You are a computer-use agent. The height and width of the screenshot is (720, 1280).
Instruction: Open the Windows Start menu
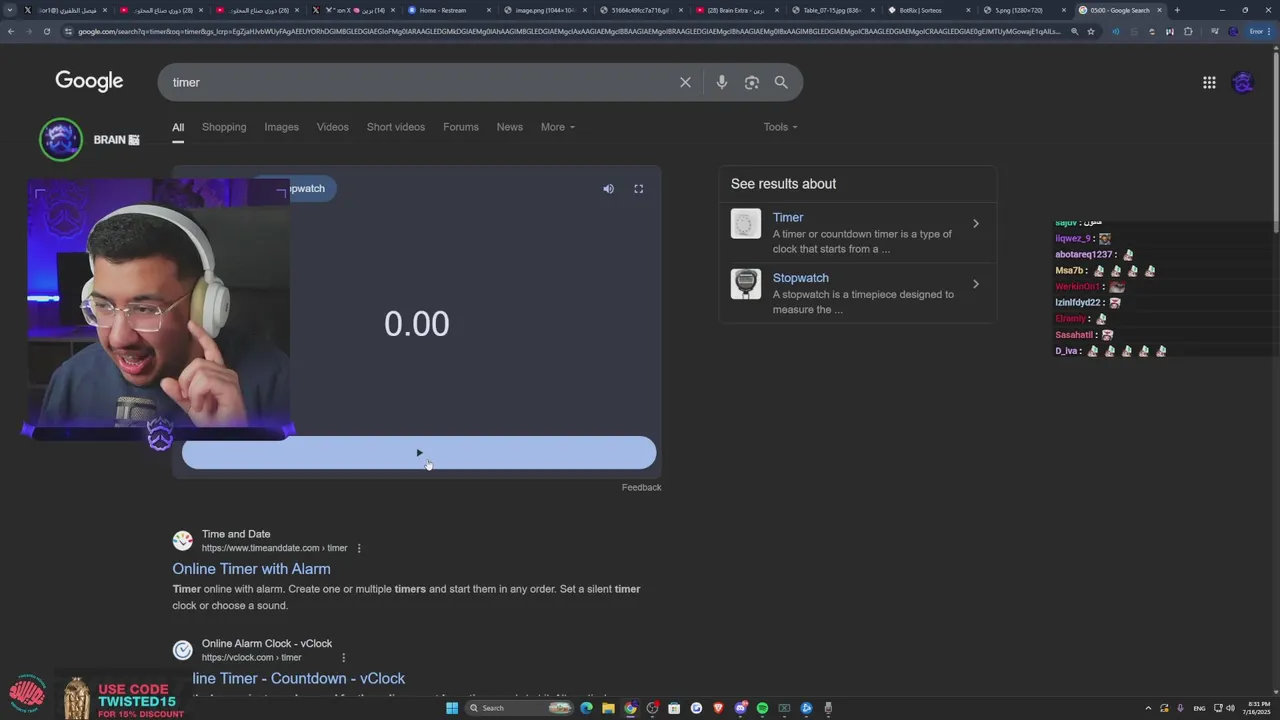(x=452, y=708)
